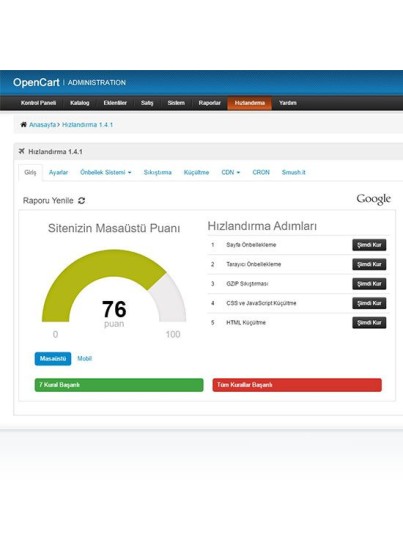This screenshot has height=550, width=403.
Task: Open the Smush.it tab
Action: [x=294, y=172]
